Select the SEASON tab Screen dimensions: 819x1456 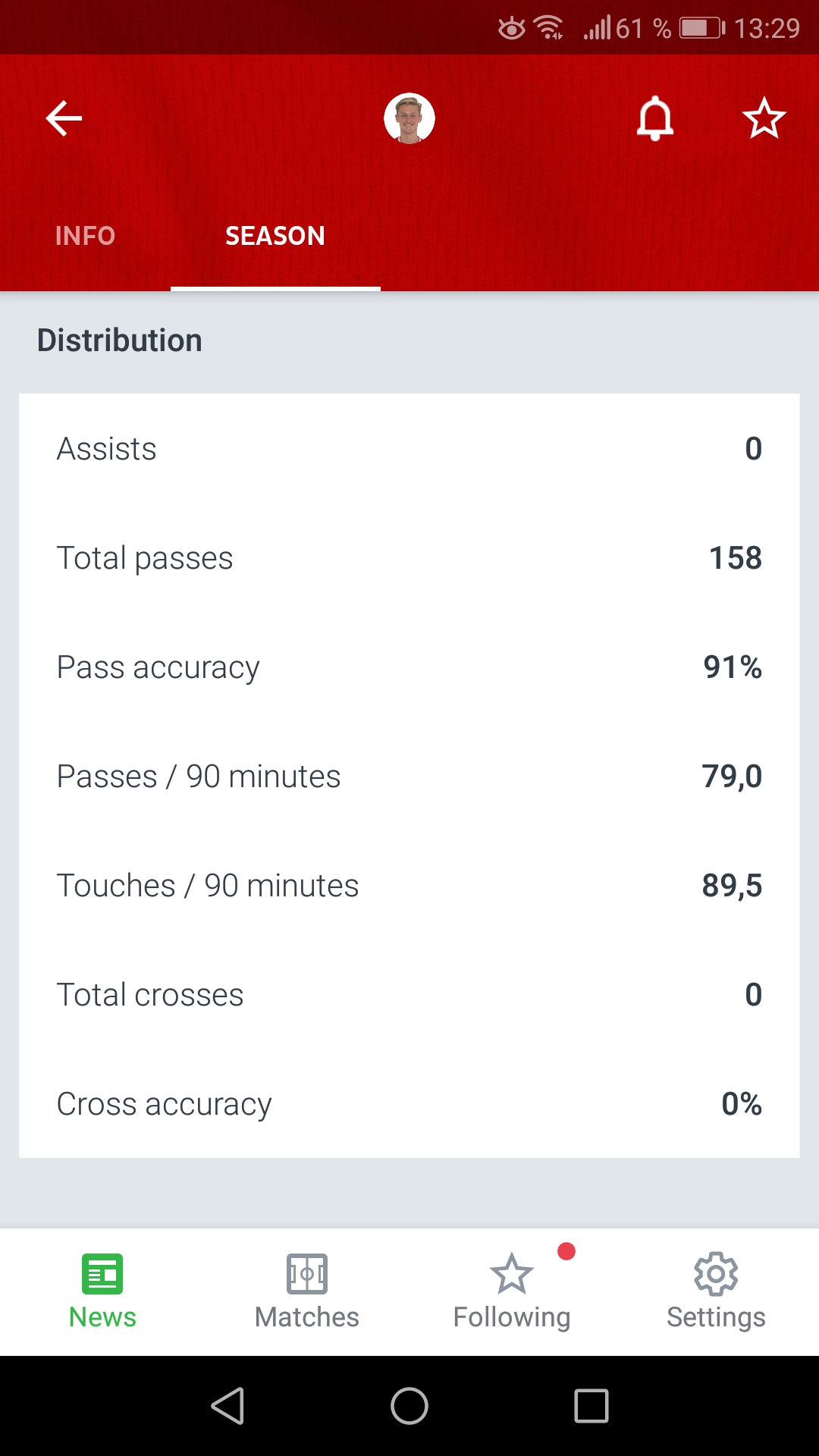(275, 236)
